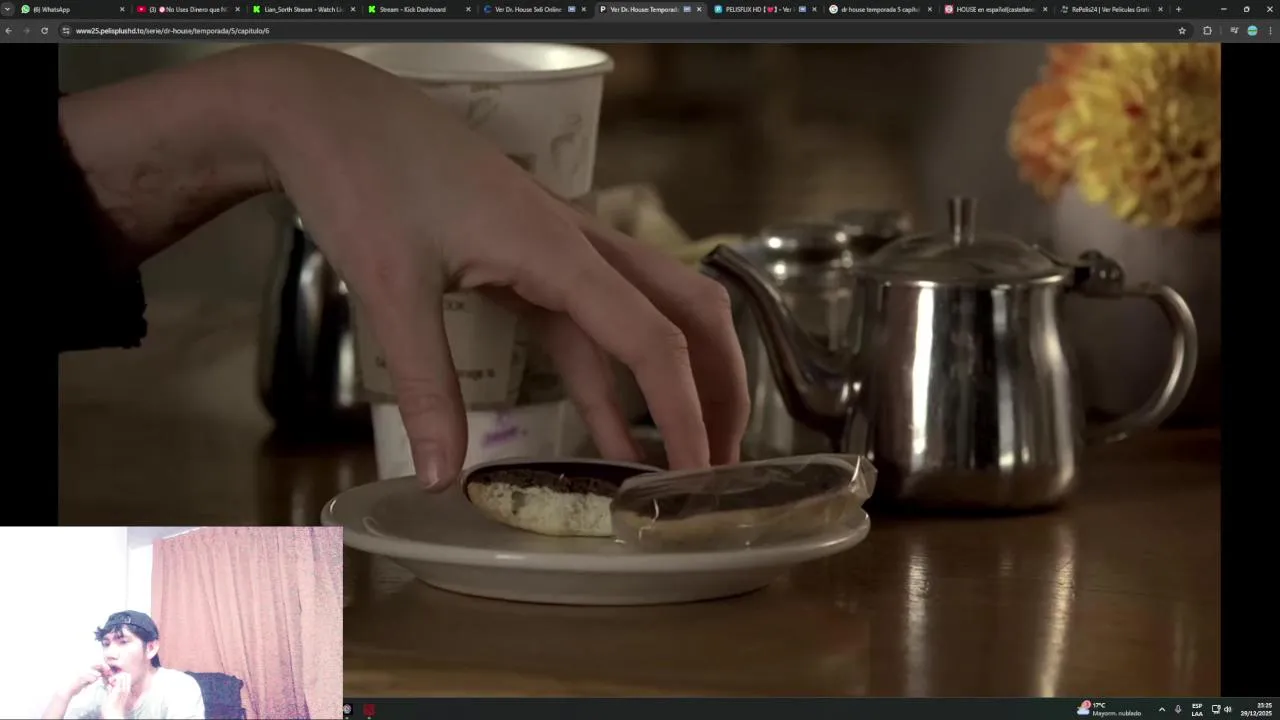The image size is (1280, 720).
Task: Switch to the 'Ver Dr. House 5x6 Online' tab
Action: (533, 9)
